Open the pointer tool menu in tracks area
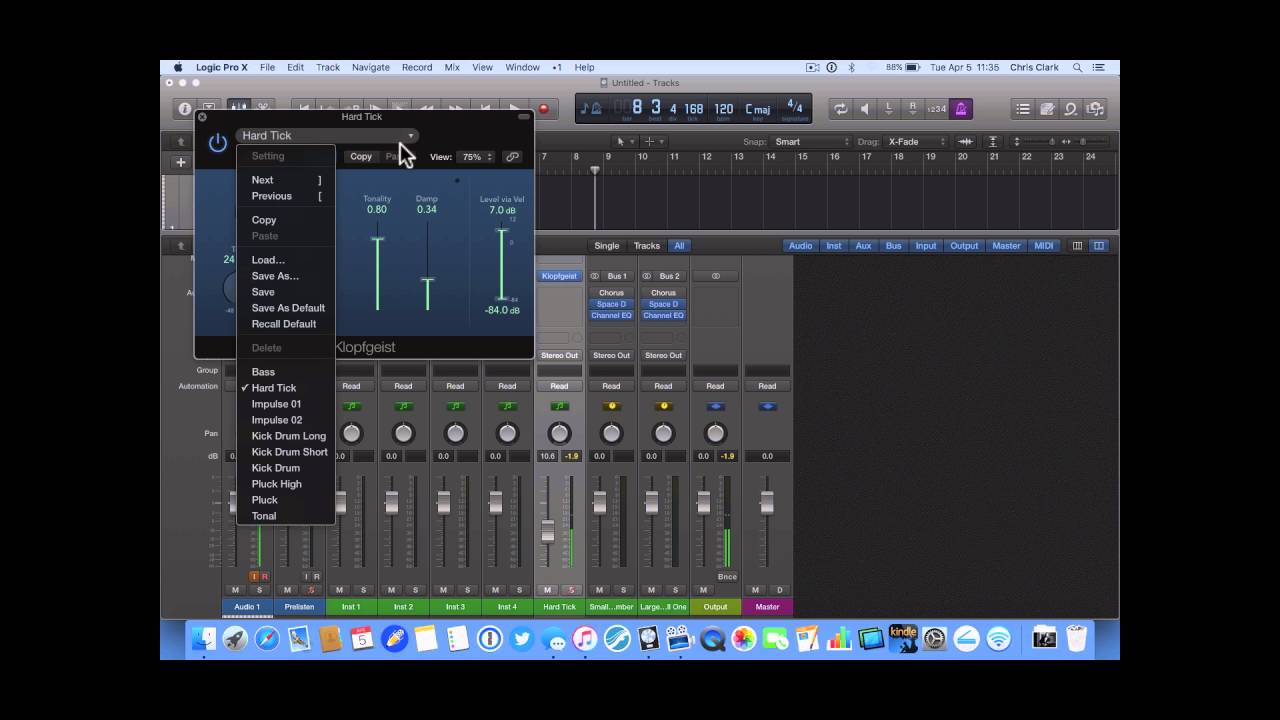The height and width of the screenshot is (720, 1280). 623,142
